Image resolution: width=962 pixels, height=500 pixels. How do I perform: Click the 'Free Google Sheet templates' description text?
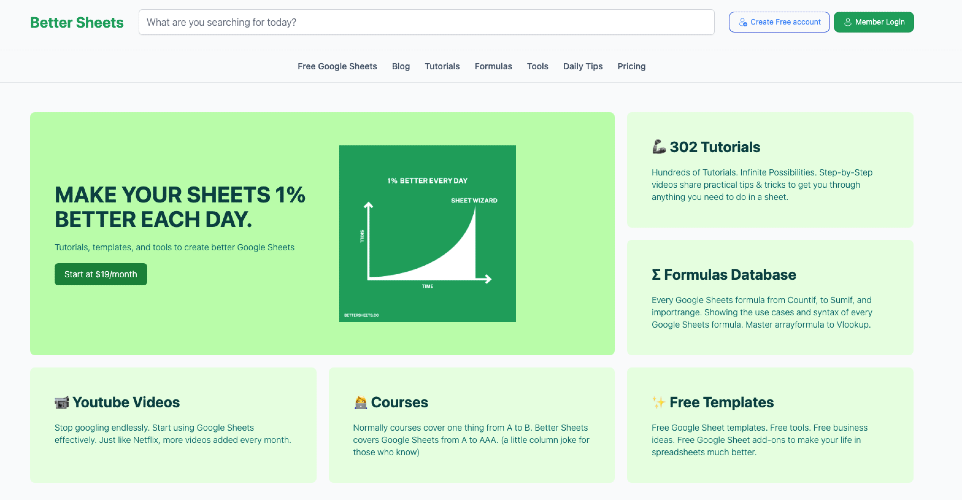(x=760, y=440)
